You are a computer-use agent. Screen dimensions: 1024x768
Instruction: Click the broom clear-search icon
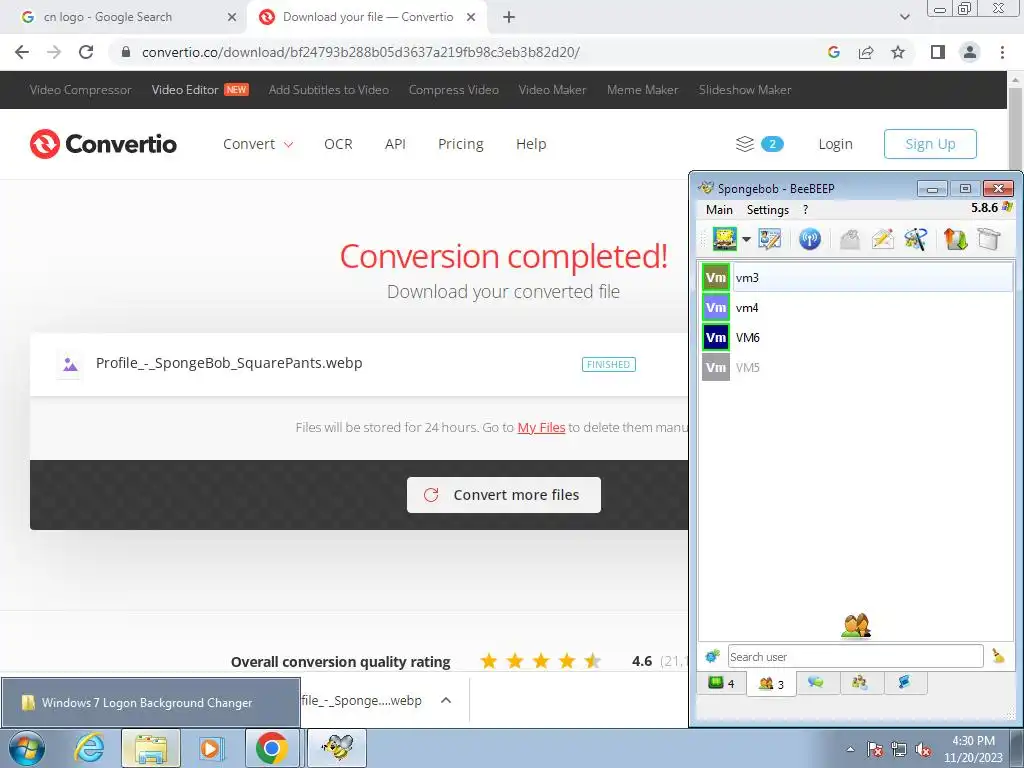pos(999,655)
